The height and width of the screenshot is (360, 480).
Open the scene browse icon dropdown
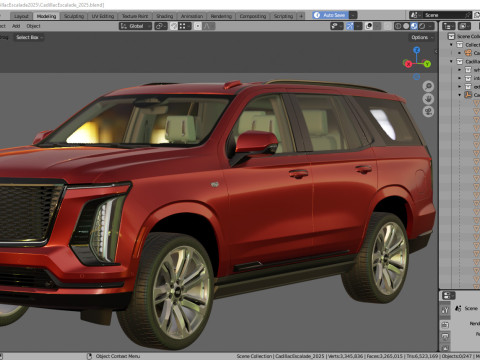click(415, 15)
